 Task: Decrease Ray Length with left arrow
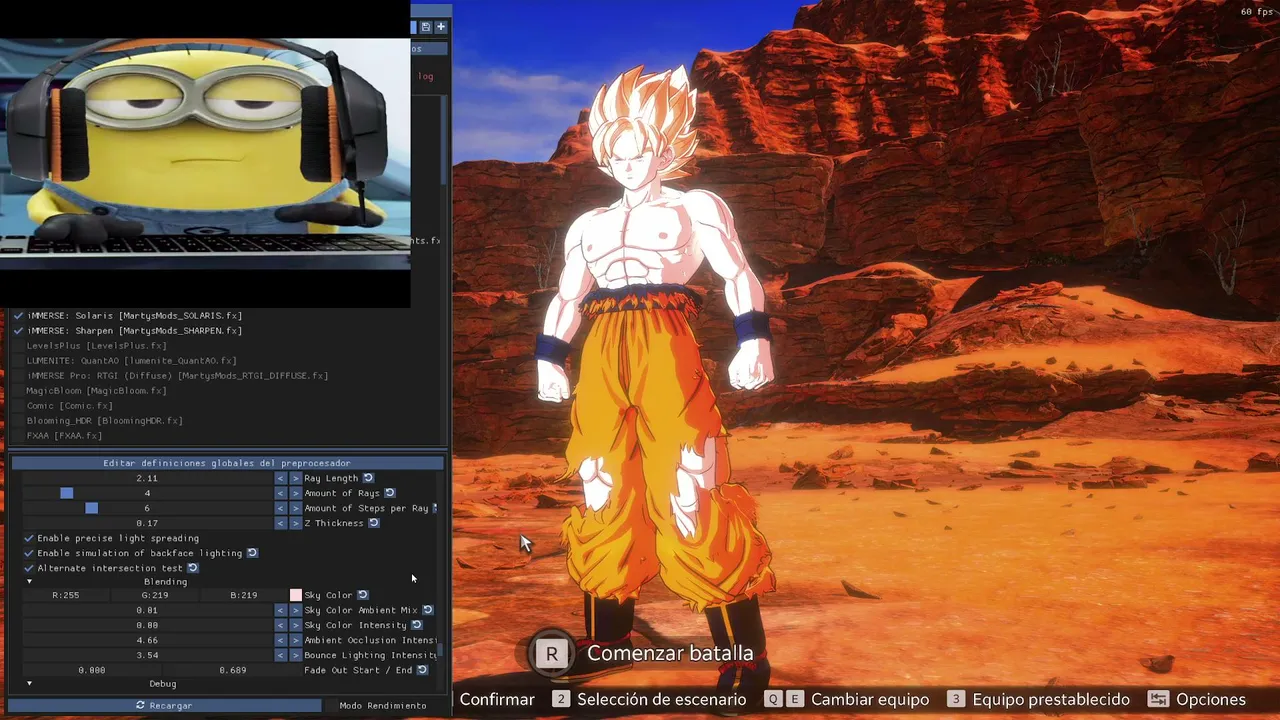coord(281,478)
